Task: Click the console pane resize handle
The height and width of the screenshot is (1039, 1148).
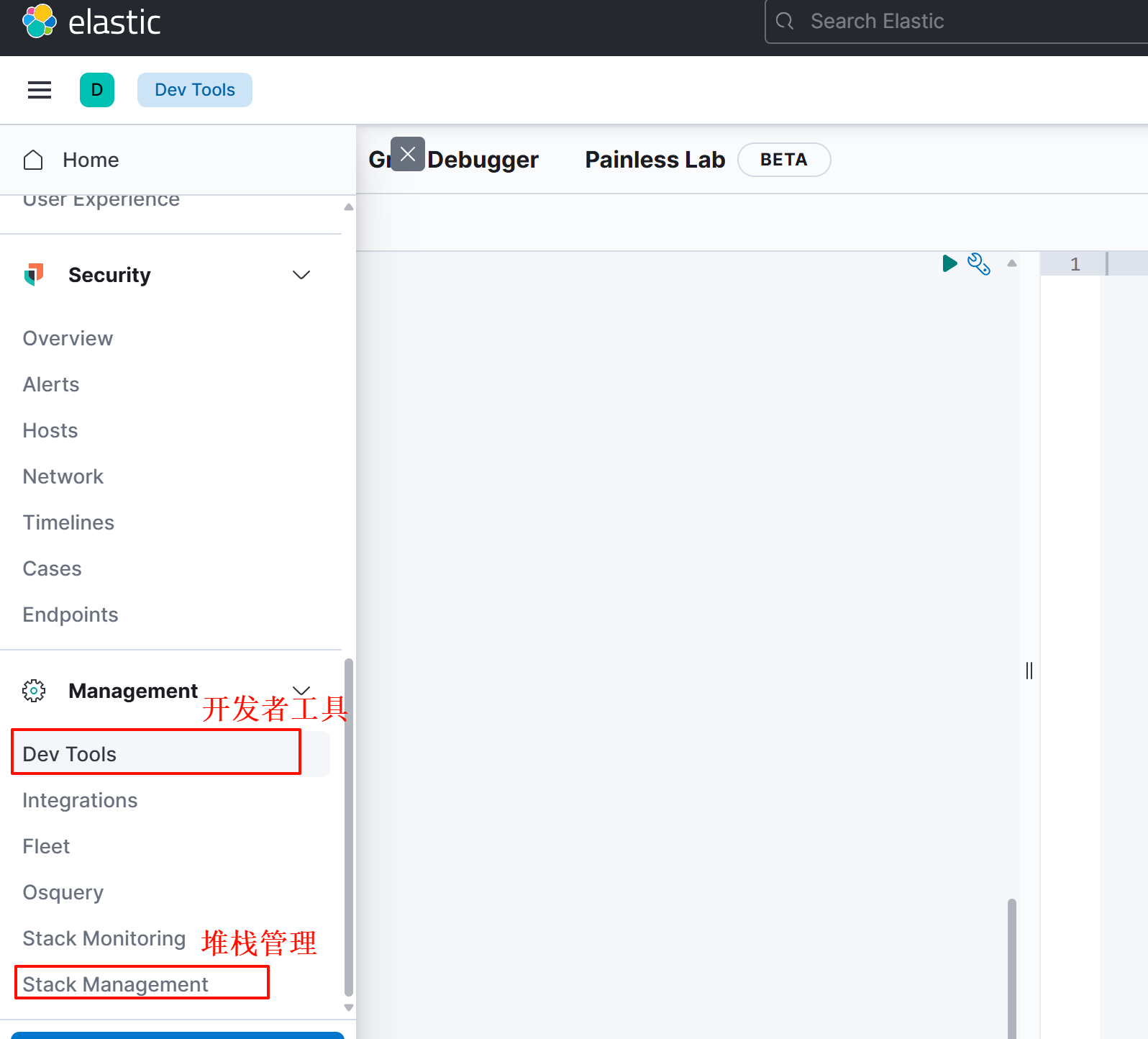Action: click(1029, 671)
